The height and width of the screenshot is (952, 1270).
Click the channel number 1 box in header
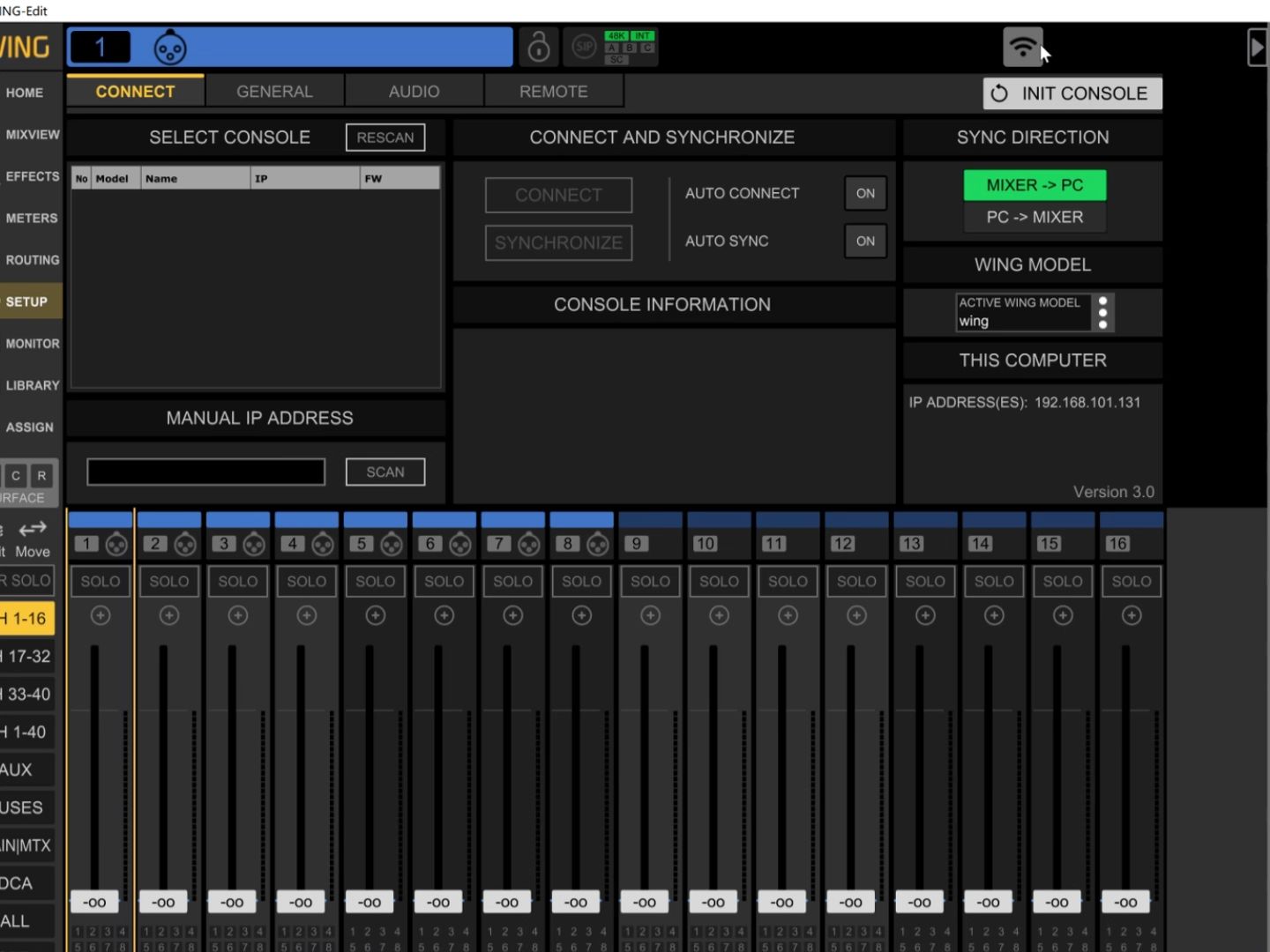[x=101, y=47]
